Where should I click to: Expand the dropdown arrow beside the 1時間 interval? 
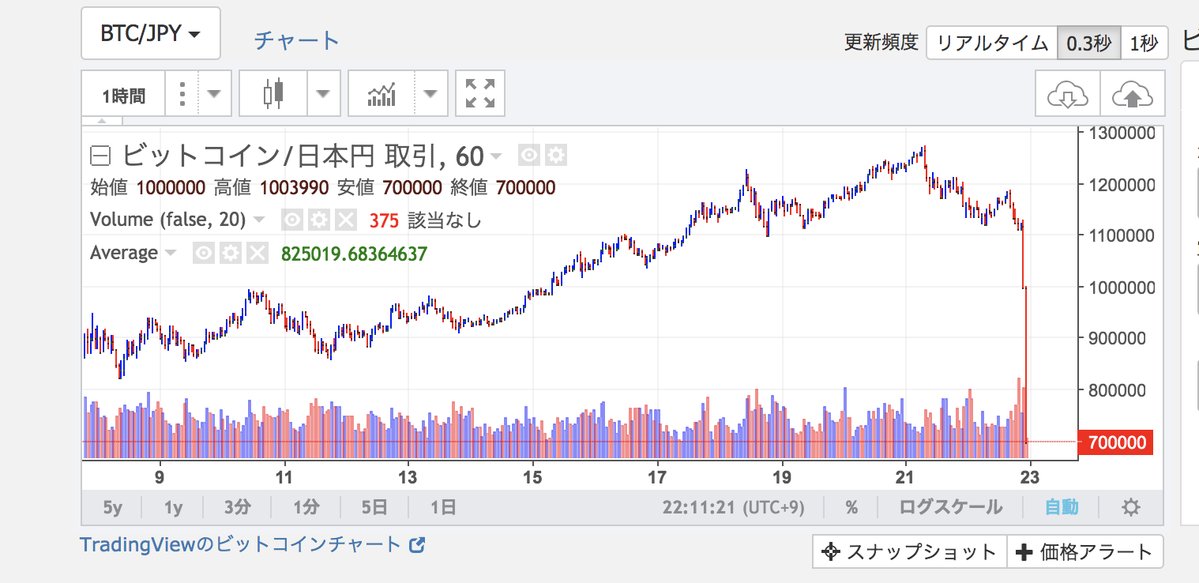[214, 93]
